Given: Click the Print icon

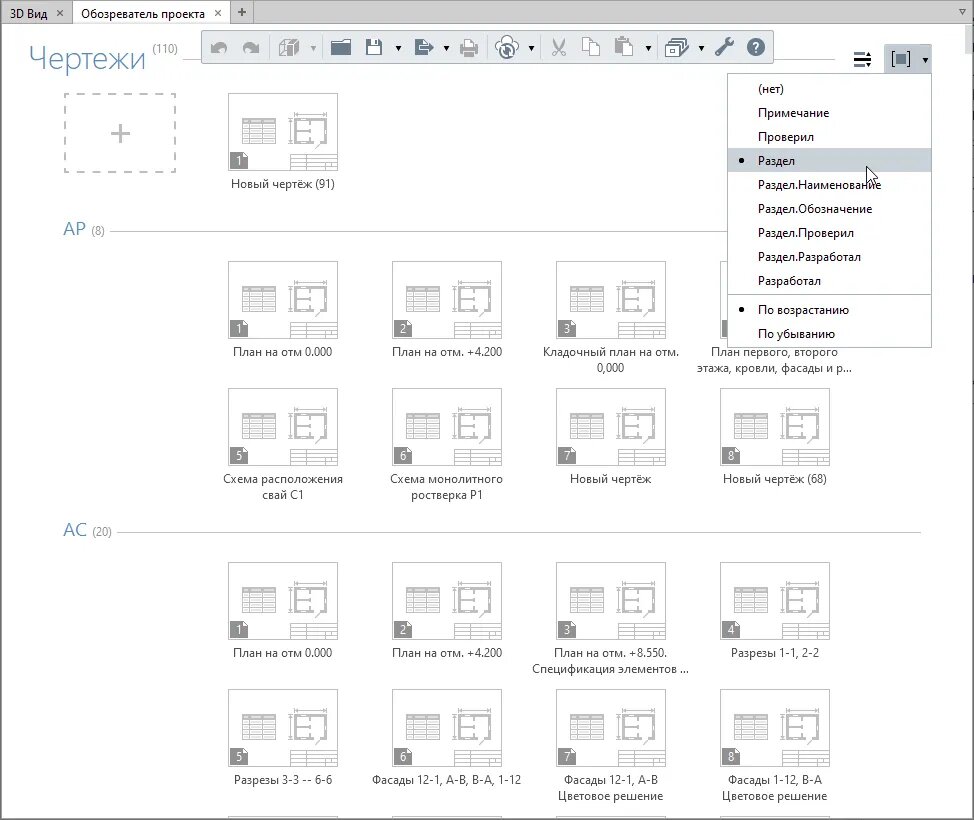Looking at the screenshot, I should pyautogui.click(x=469, y=48).
